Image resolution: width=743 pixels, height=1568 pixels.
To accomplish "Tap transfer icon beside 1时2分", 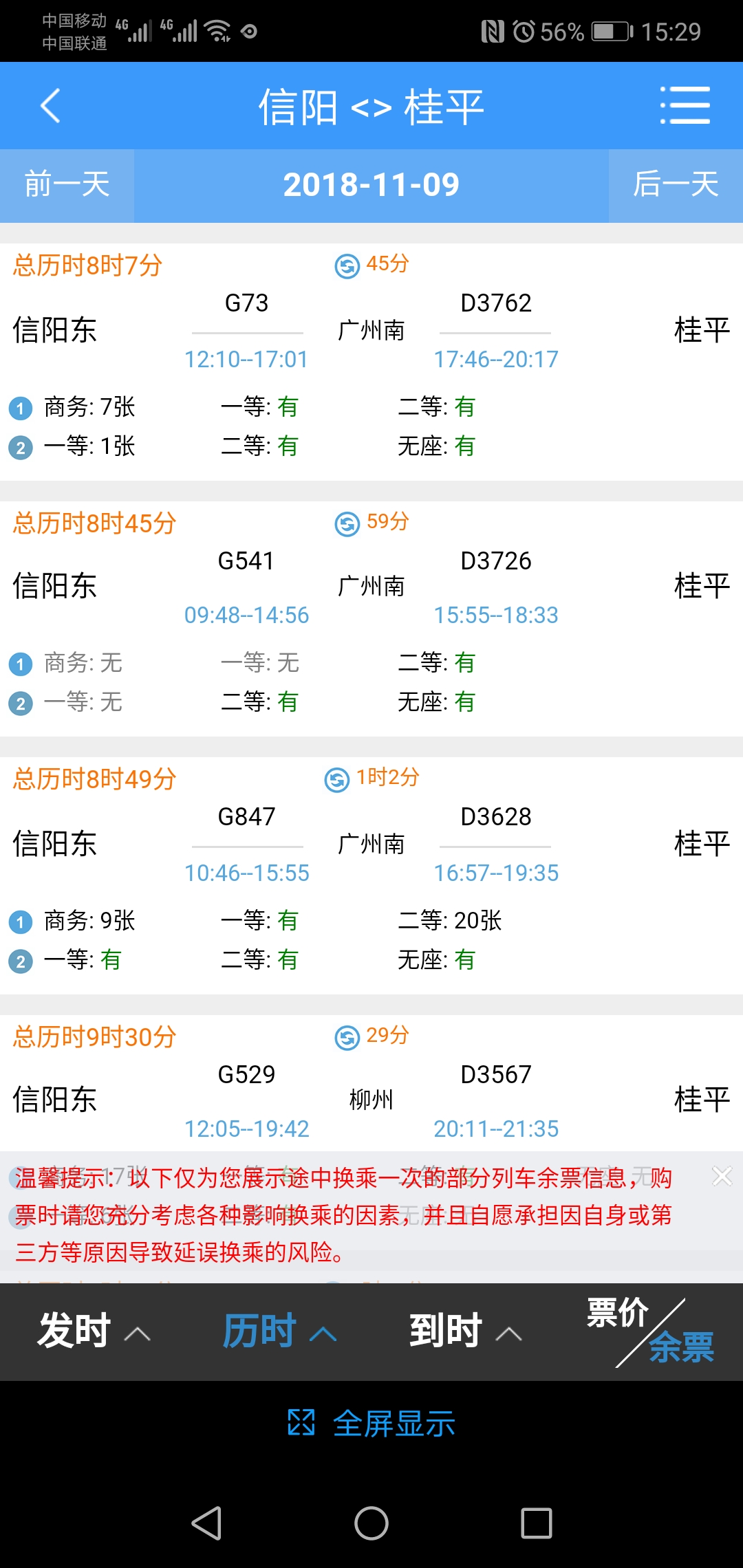I will [x=336, y=780].
